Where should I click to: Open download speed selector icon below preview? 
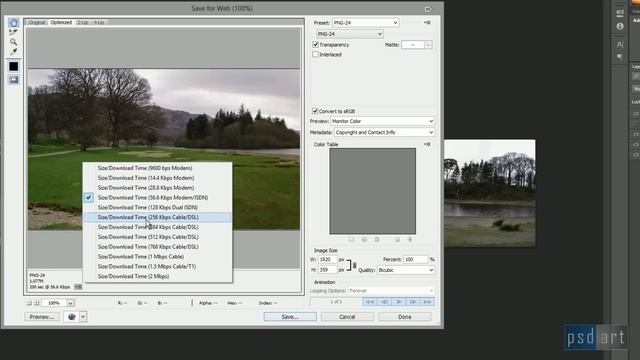tap(78, 287)
